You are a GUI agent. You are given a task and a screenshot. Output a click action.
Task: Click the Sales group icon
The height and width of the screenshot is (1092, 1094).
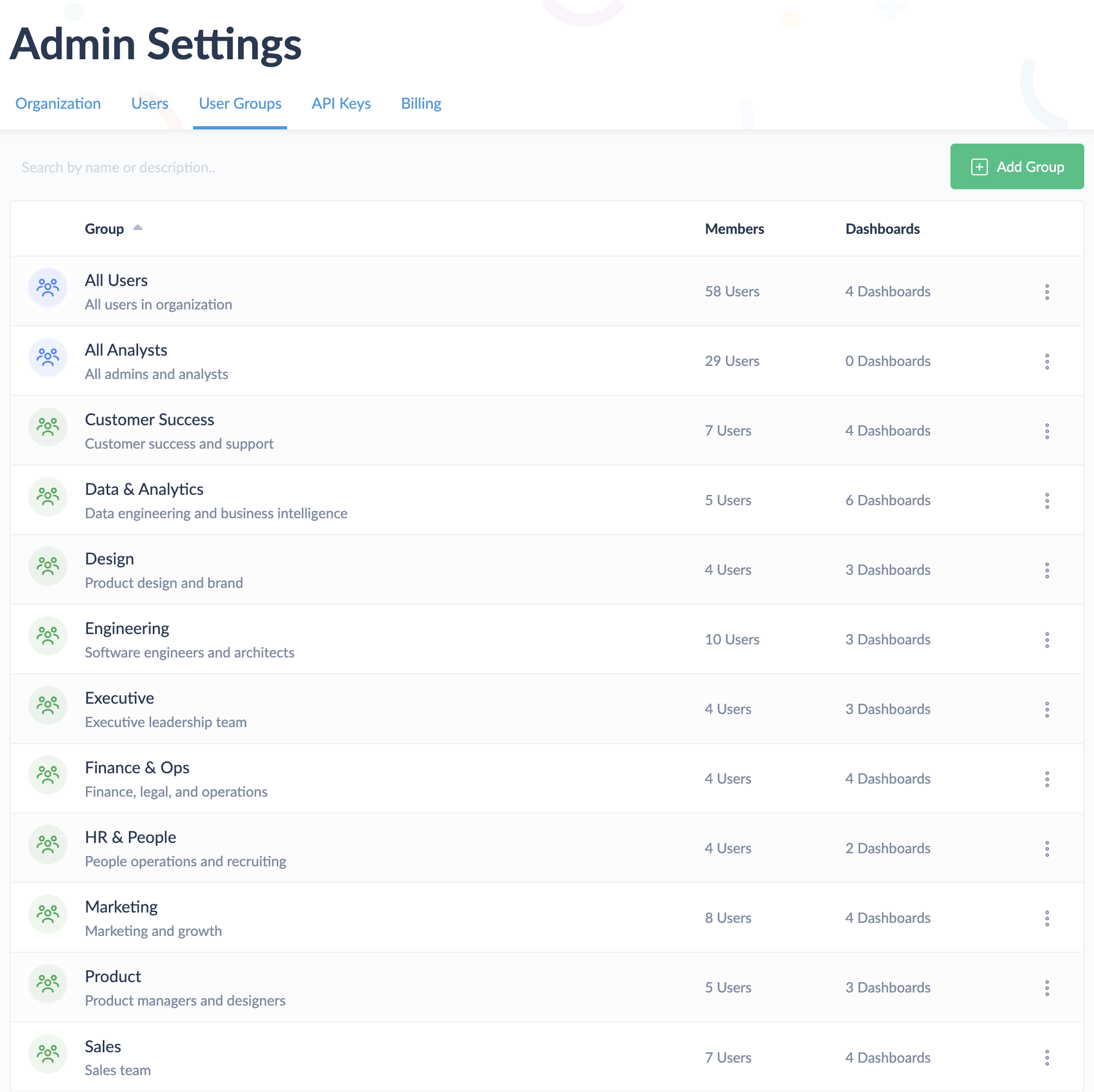click(x=47, y=1054)
